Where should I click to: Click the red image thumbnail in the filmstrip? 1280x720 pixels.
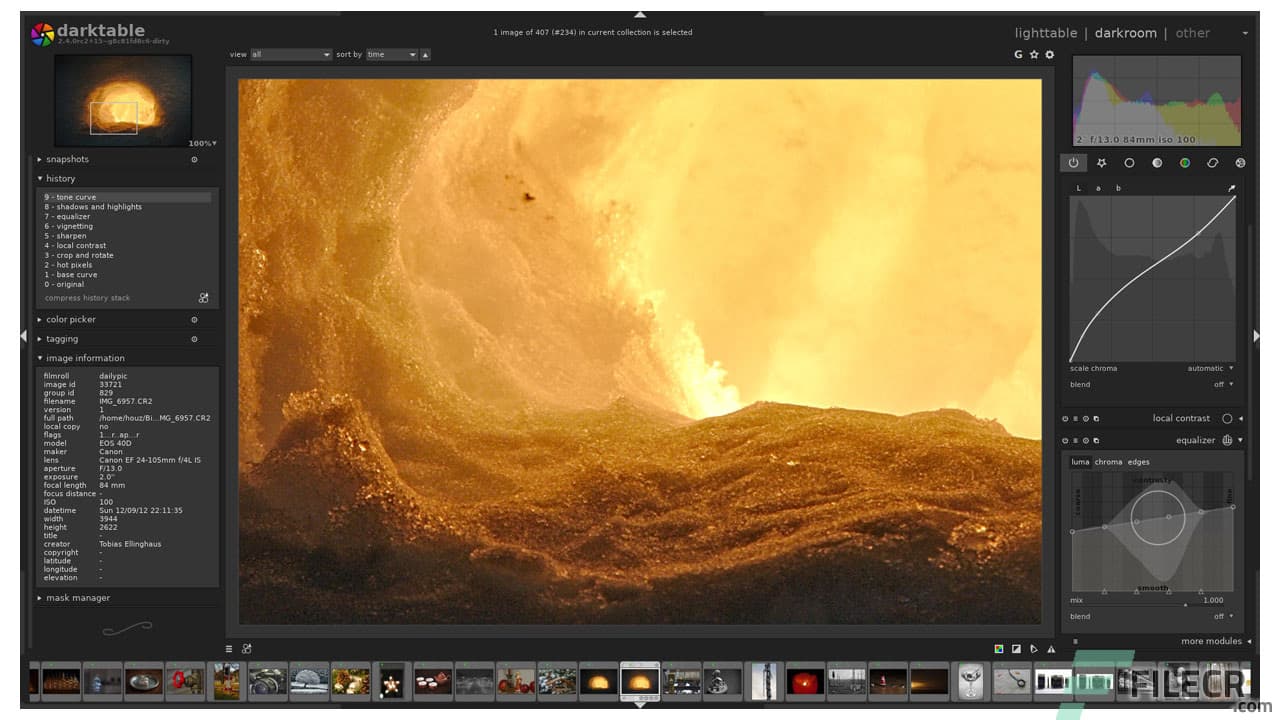pos(805,681)
